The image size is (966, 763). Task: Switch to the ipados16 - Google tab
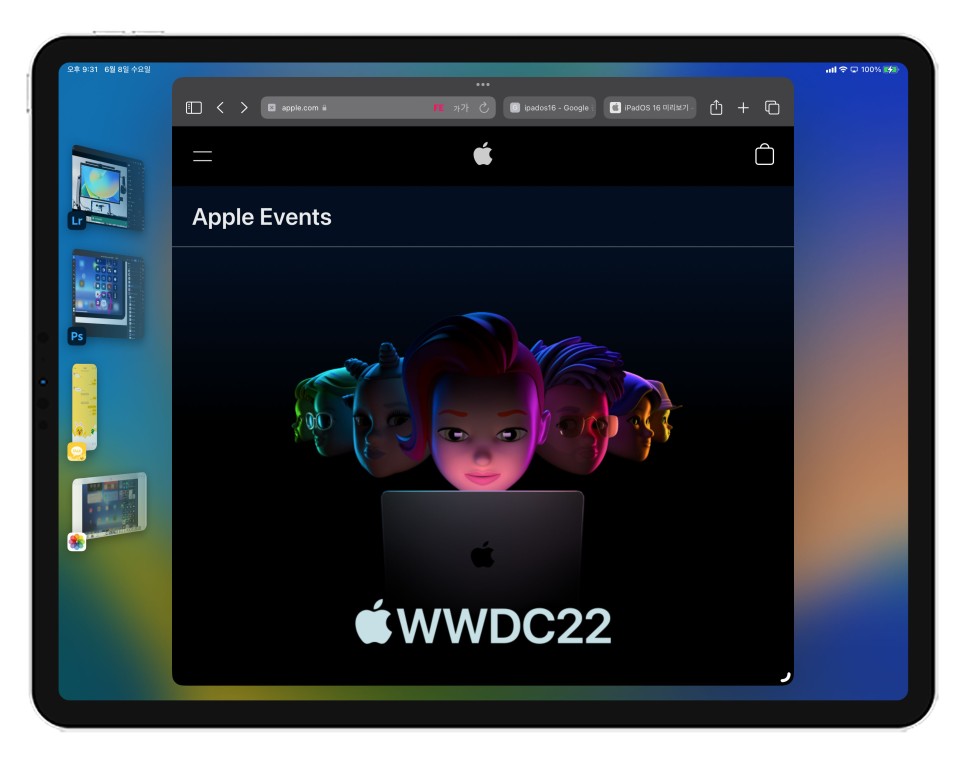[550, 108]
